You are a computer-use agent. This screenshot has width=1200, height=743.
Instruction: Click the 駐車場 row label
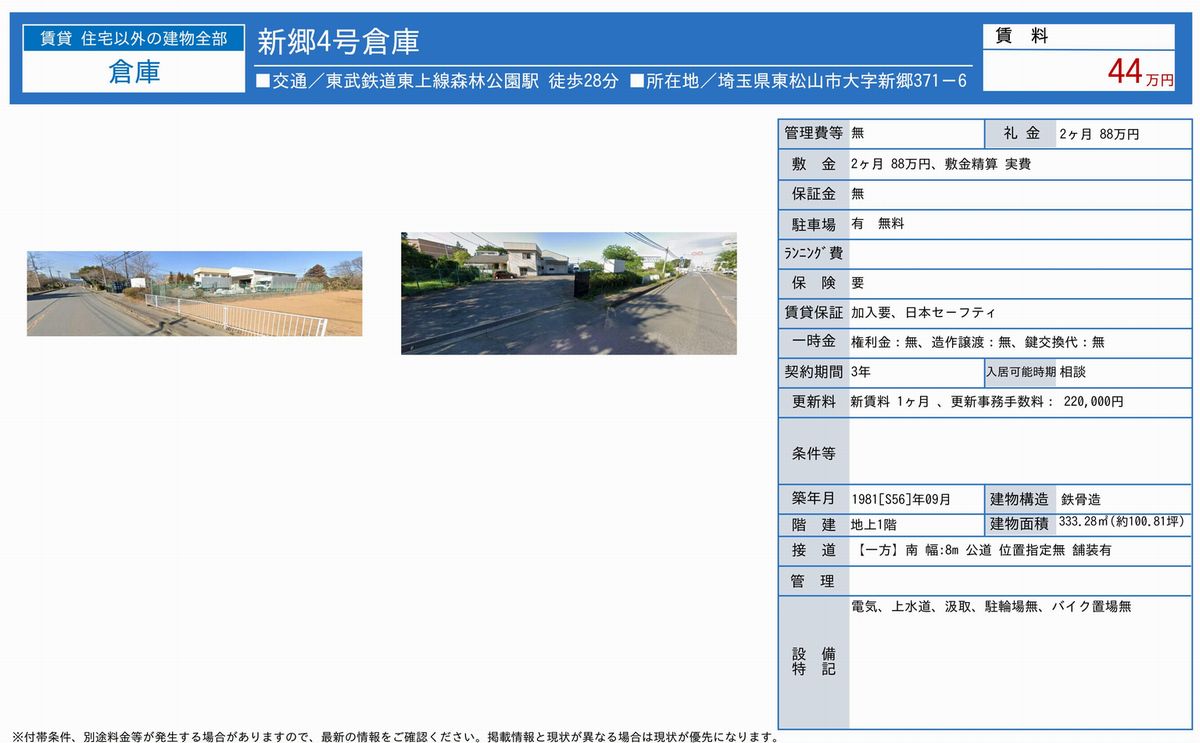pyautogui.click(x=813, y=224)
